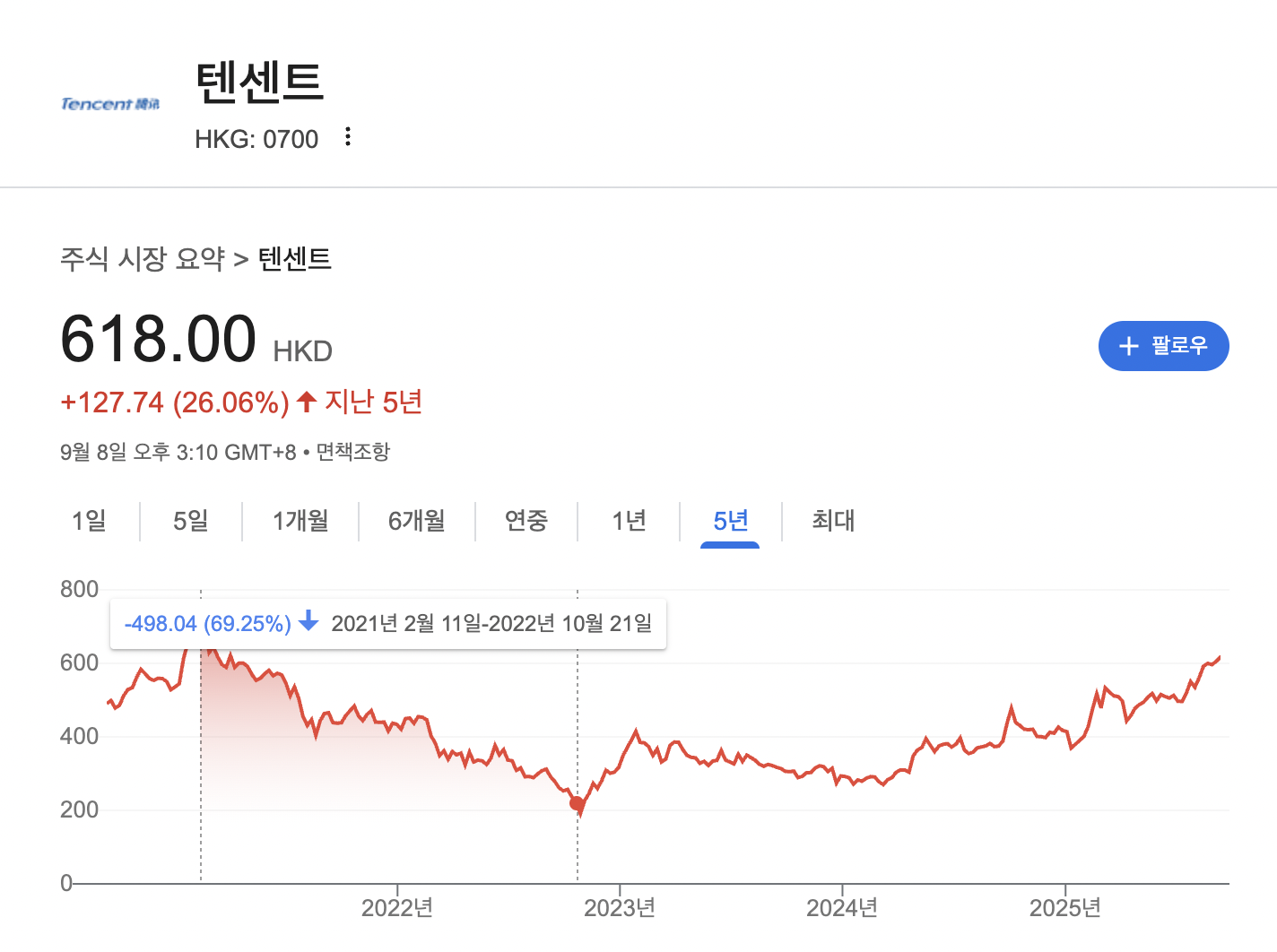Select the 5일 time range tab
This screenshot has height=952, width=1277.
click(x=190, y=521)
